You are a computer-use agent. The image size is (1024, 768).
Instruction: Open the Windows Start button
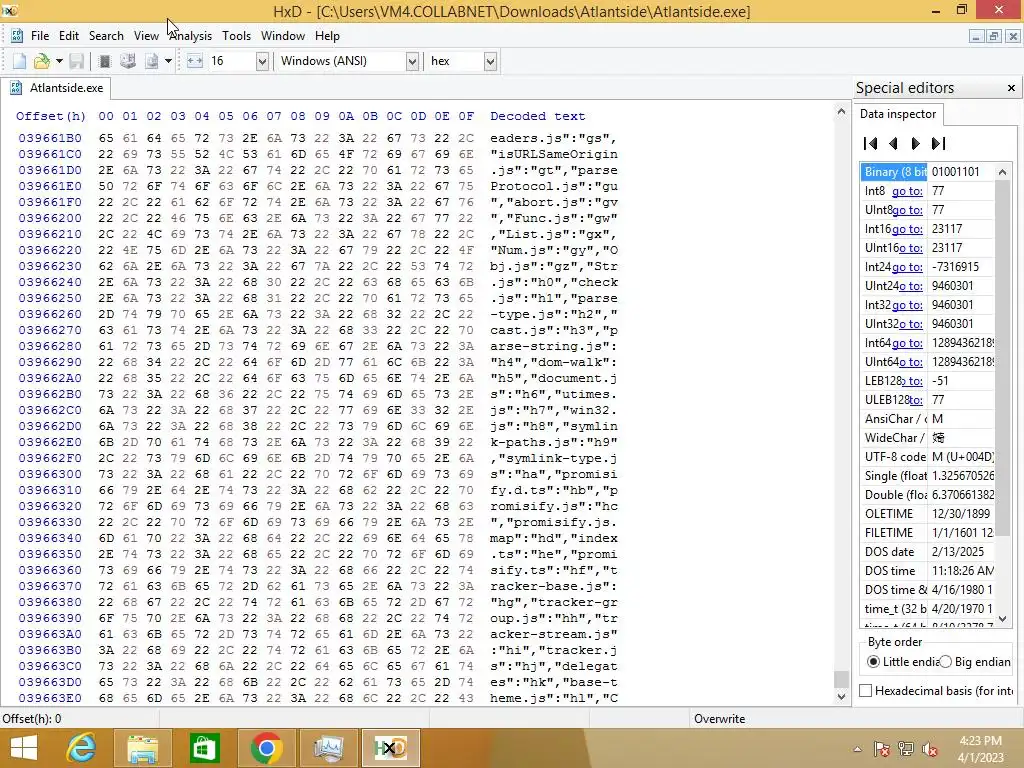pyautogui.click(x=24, y=748)
